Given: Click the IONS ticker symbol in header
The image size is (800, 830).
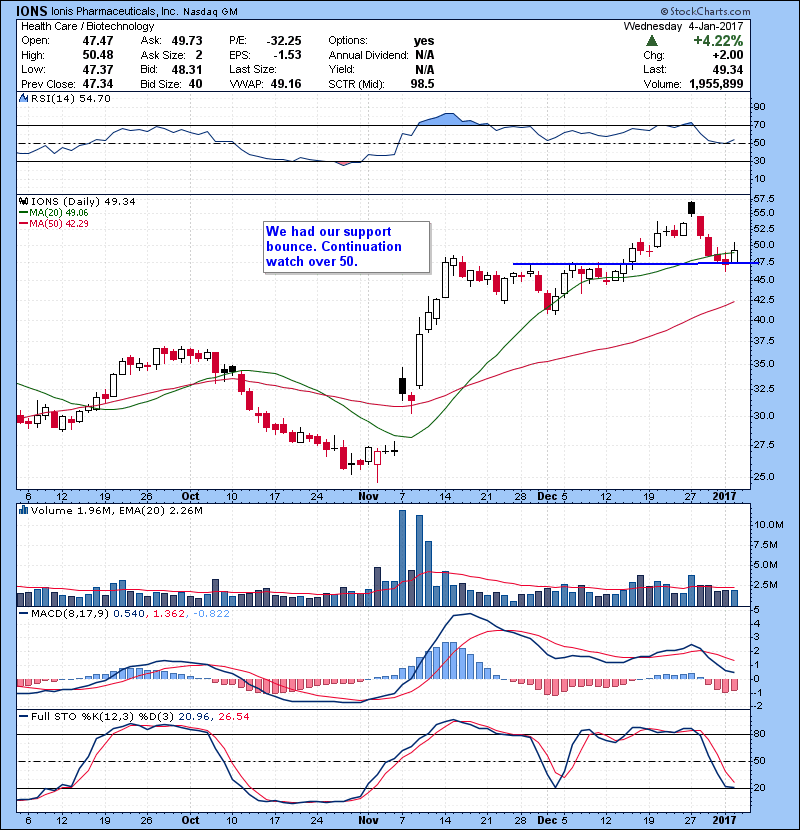Looking at the screenshot, I should tap(32, 11).
